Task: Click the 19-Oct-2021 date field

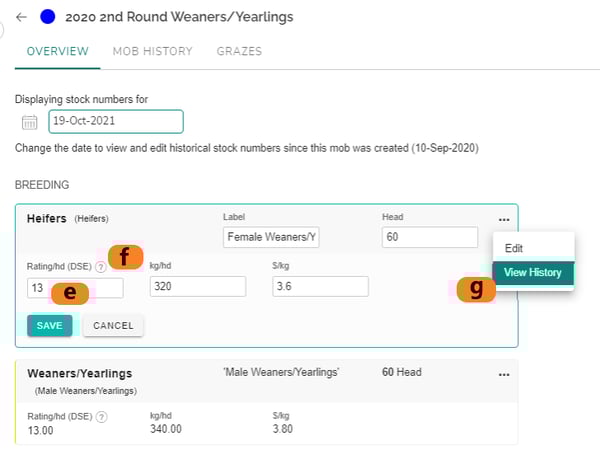Action: pos(115,122)
